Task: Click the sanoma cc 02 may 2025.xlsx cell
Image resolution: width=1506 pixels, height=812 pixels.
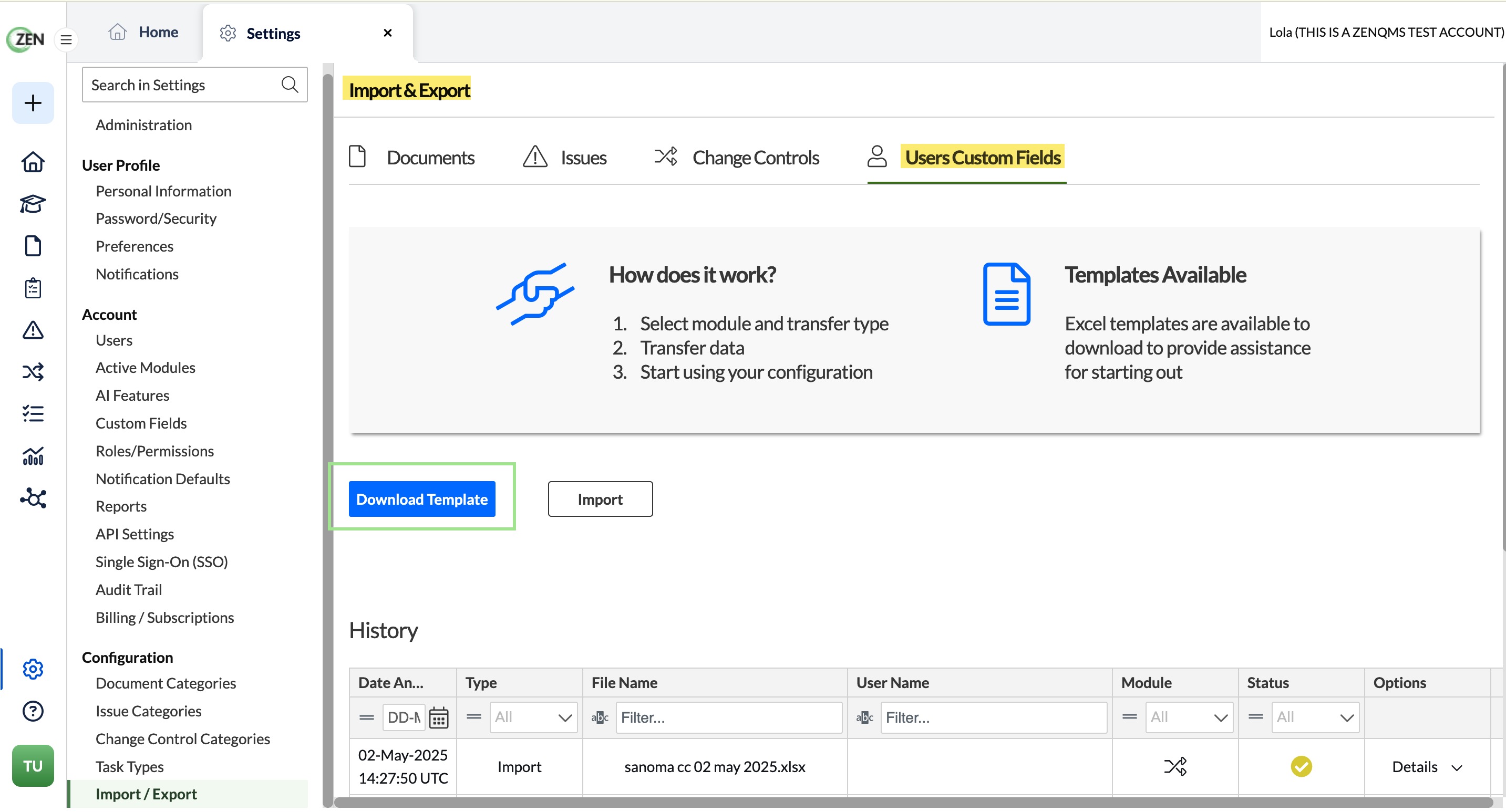Action: tap(715, 766)
